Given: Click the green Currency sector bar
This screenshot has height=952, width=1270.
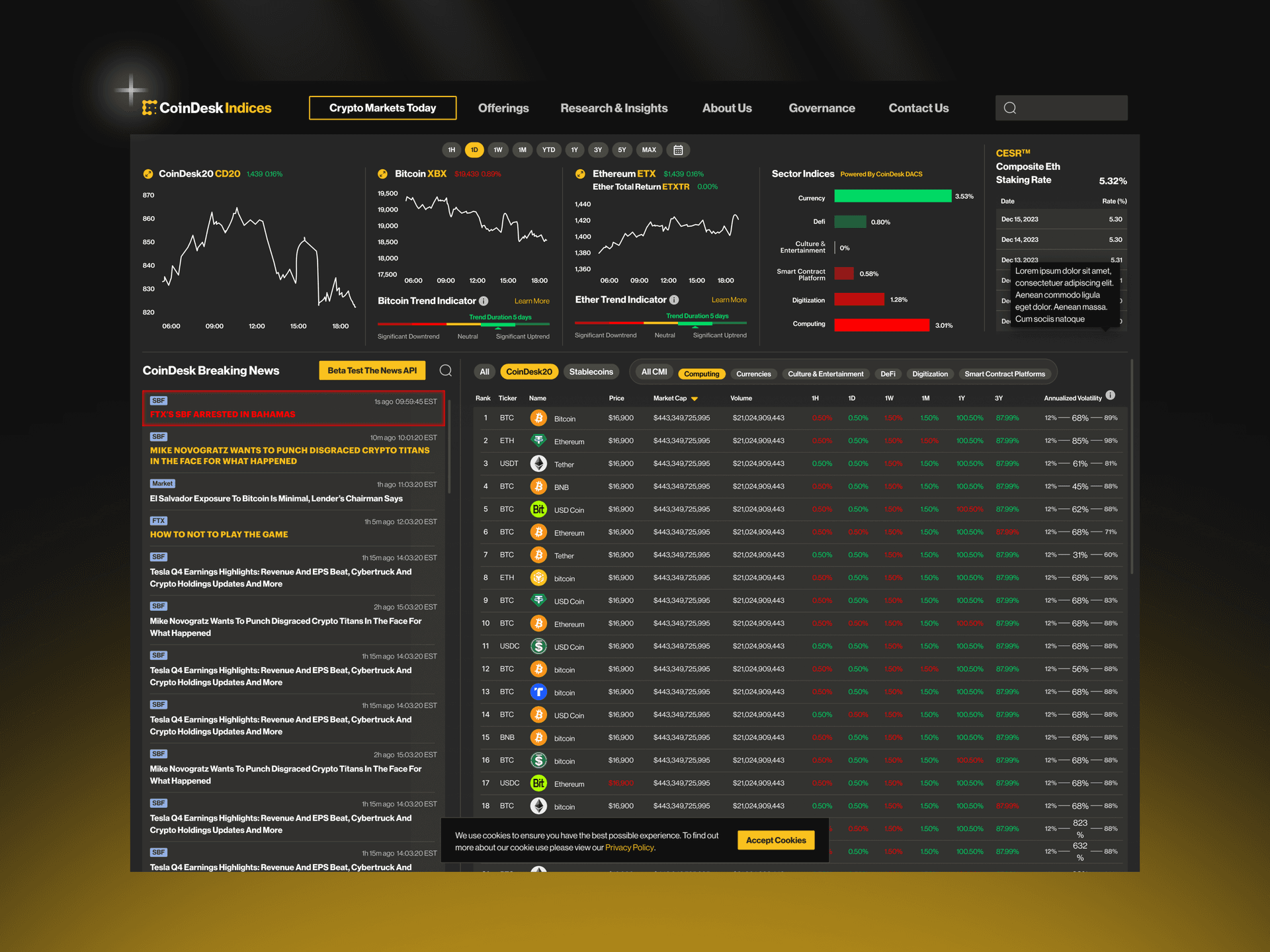Looking at the screenshot, I should coord(892,196).
